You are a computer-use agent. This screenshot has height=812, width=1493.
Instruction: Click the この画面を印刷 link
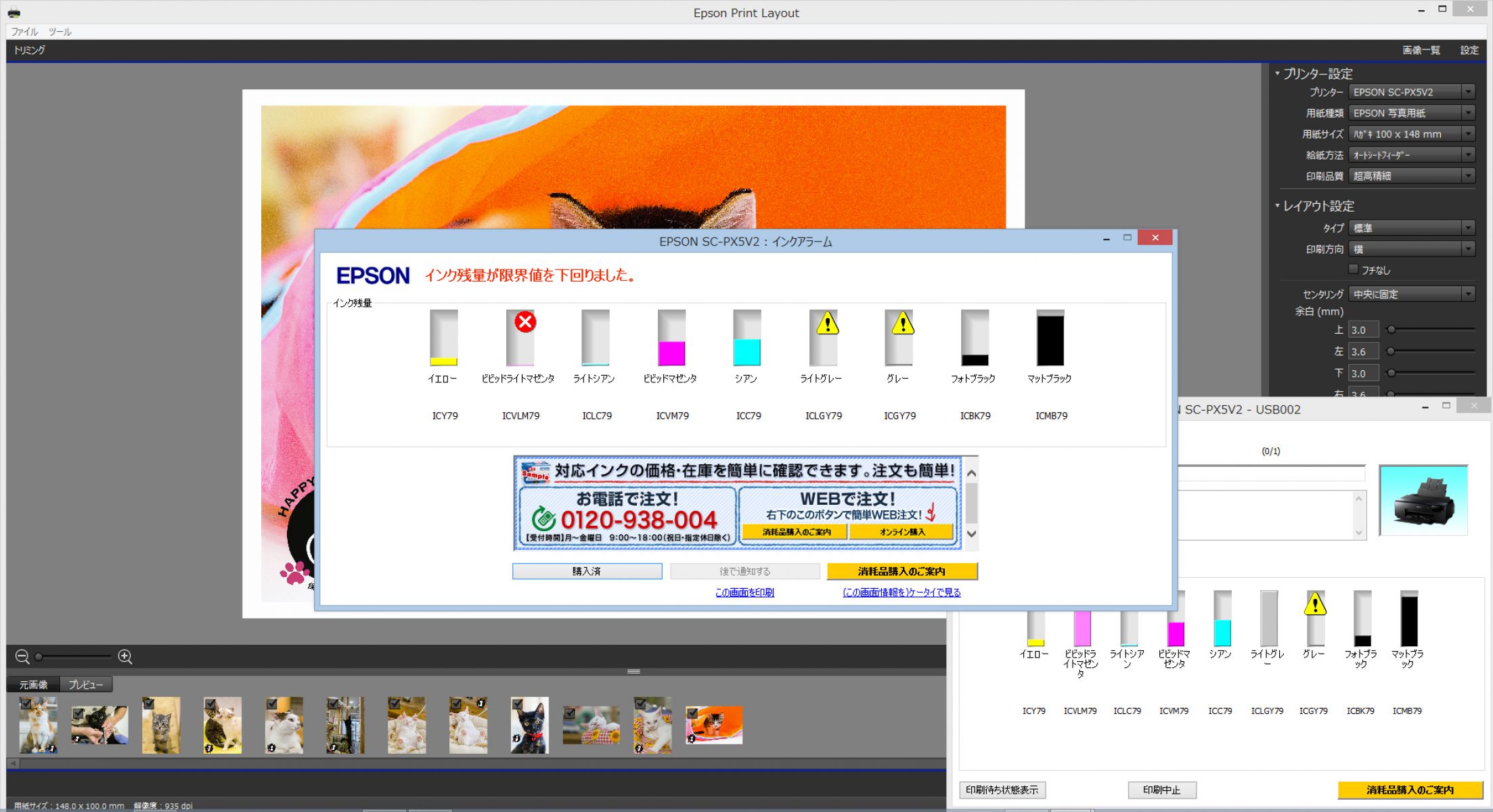click(744, 592)
